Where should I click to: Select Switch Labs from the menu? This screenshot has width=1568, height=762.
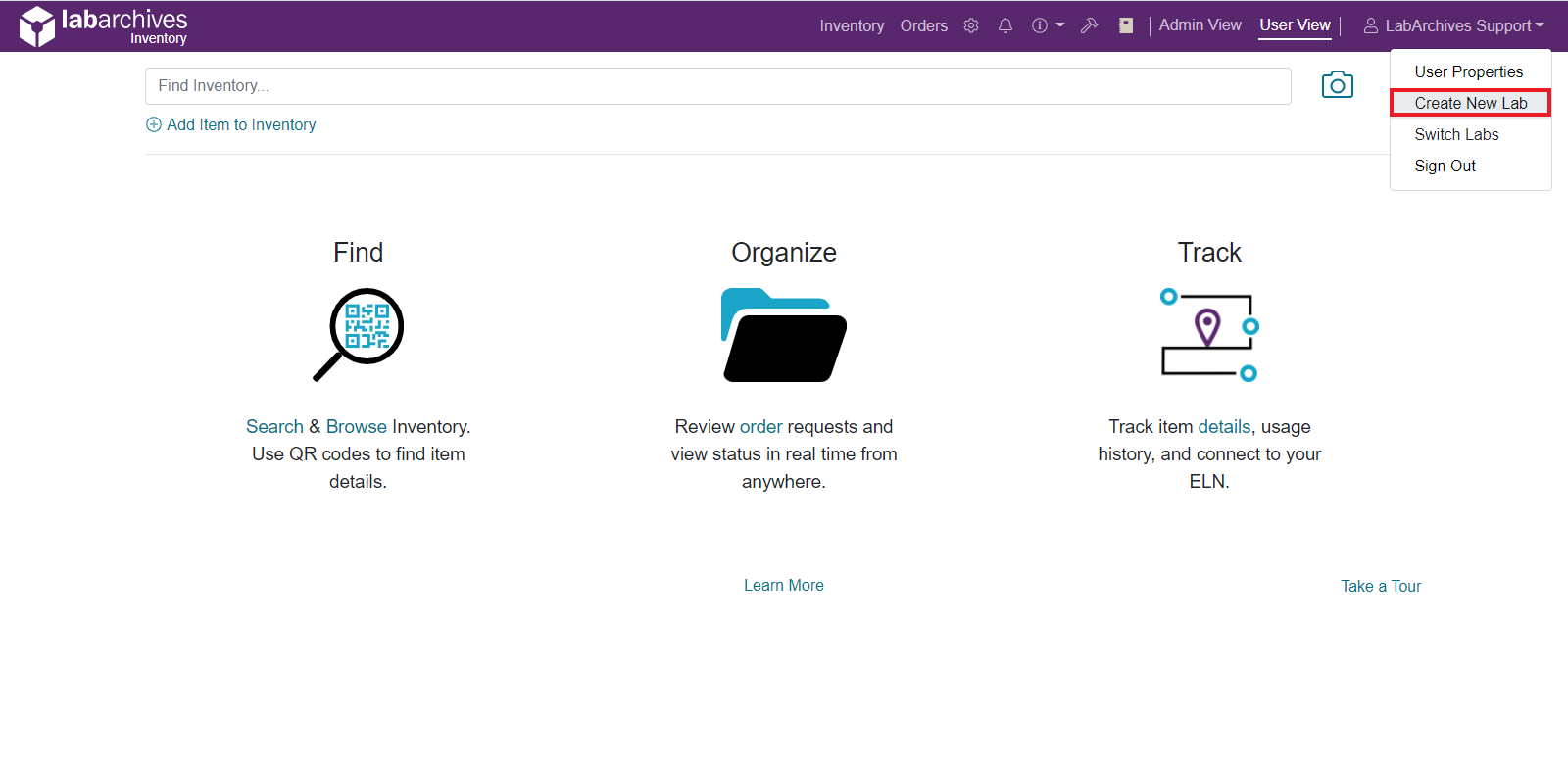tap(1456, 134)
